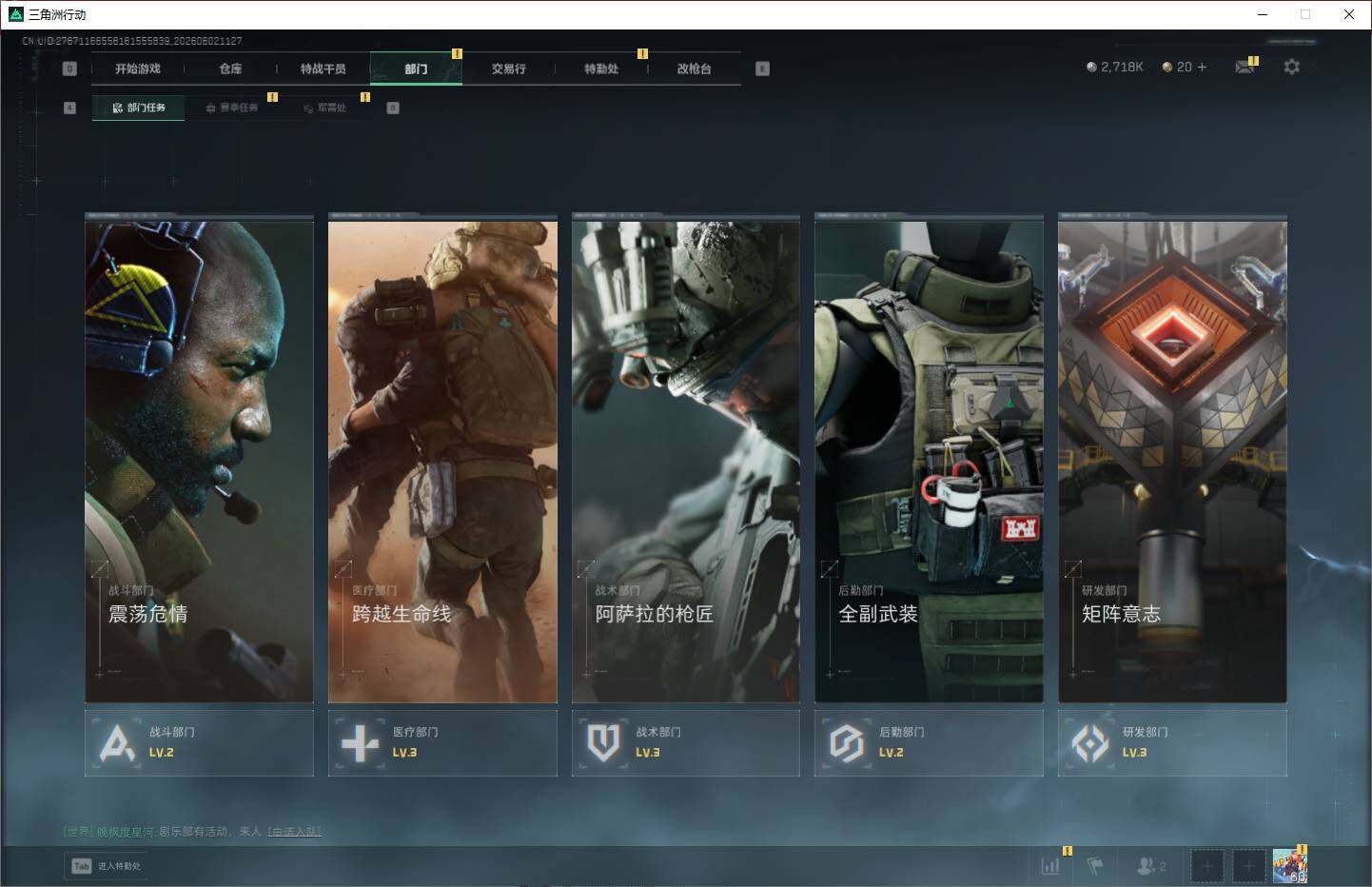Click the Tab key icon
Image resolution: width=1372 pixels, height=887 pixels.
pos(82,866)
